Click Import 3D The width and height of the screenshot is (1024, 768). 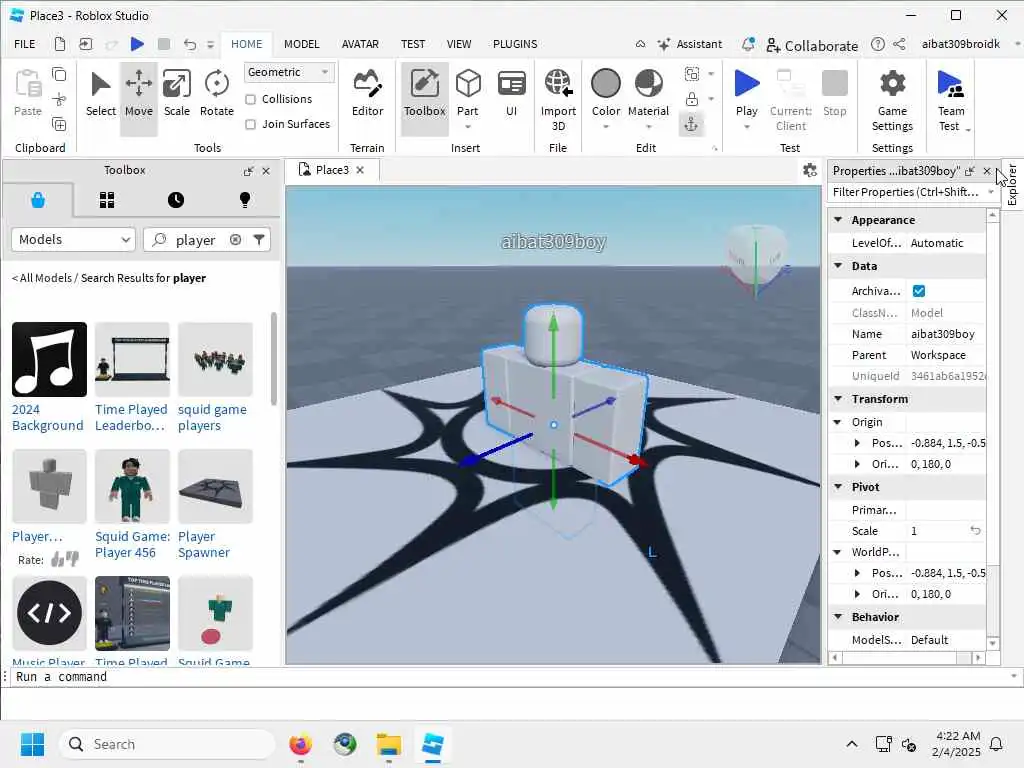coord(558,99)
